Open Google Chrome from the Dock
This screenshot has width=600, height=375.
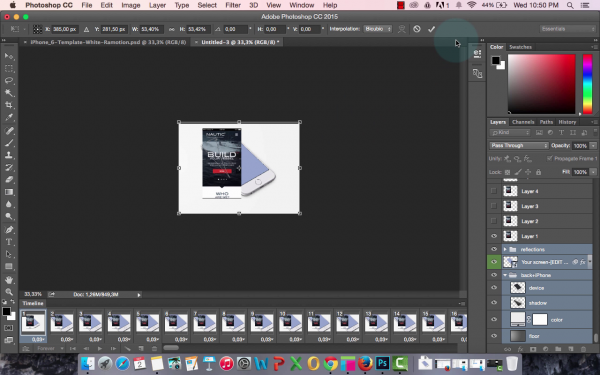(331, 363)
